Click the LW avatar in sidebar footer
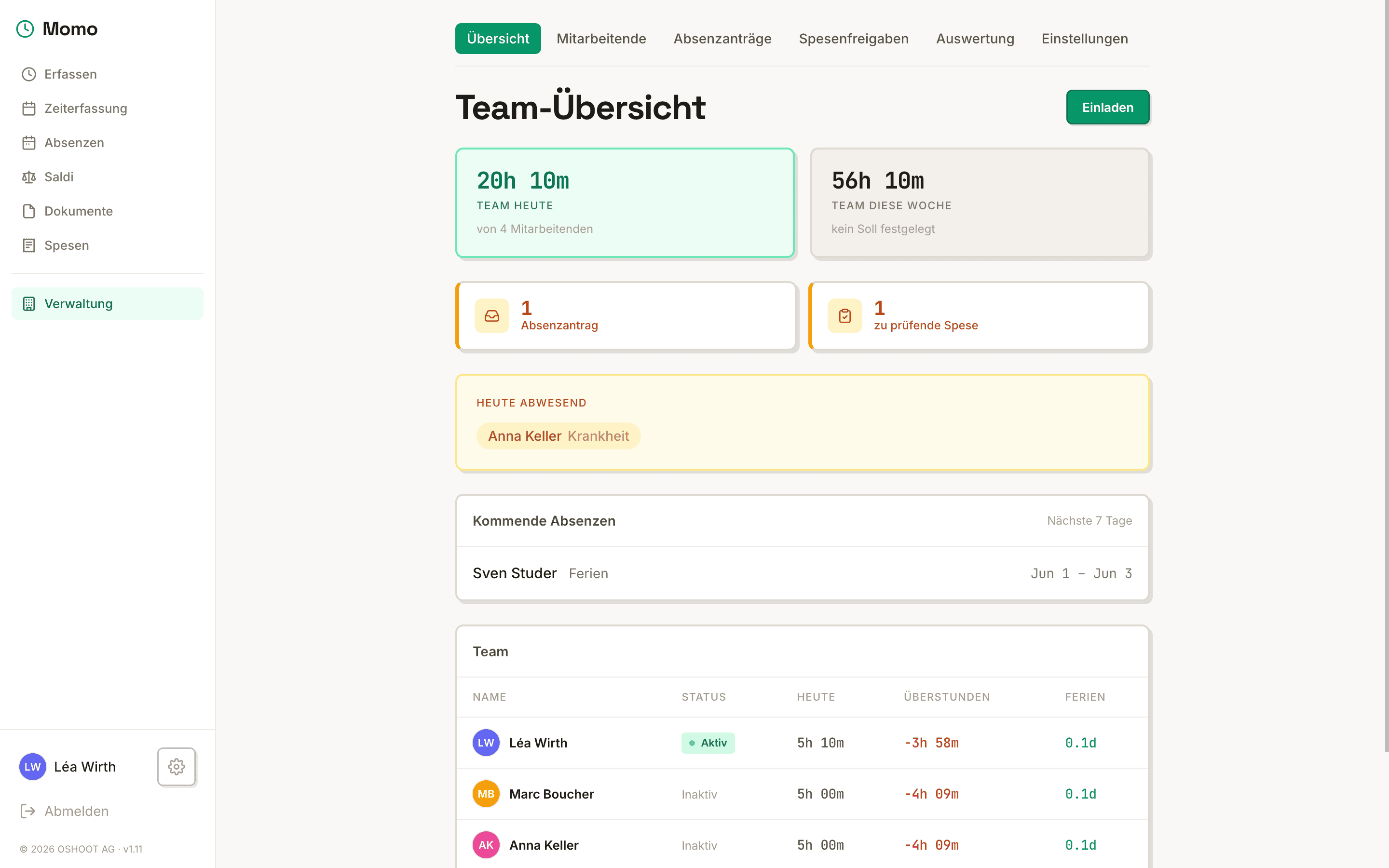Image resolution: width=1389 pixels, height=868 pixels. [x=33, y=766]
